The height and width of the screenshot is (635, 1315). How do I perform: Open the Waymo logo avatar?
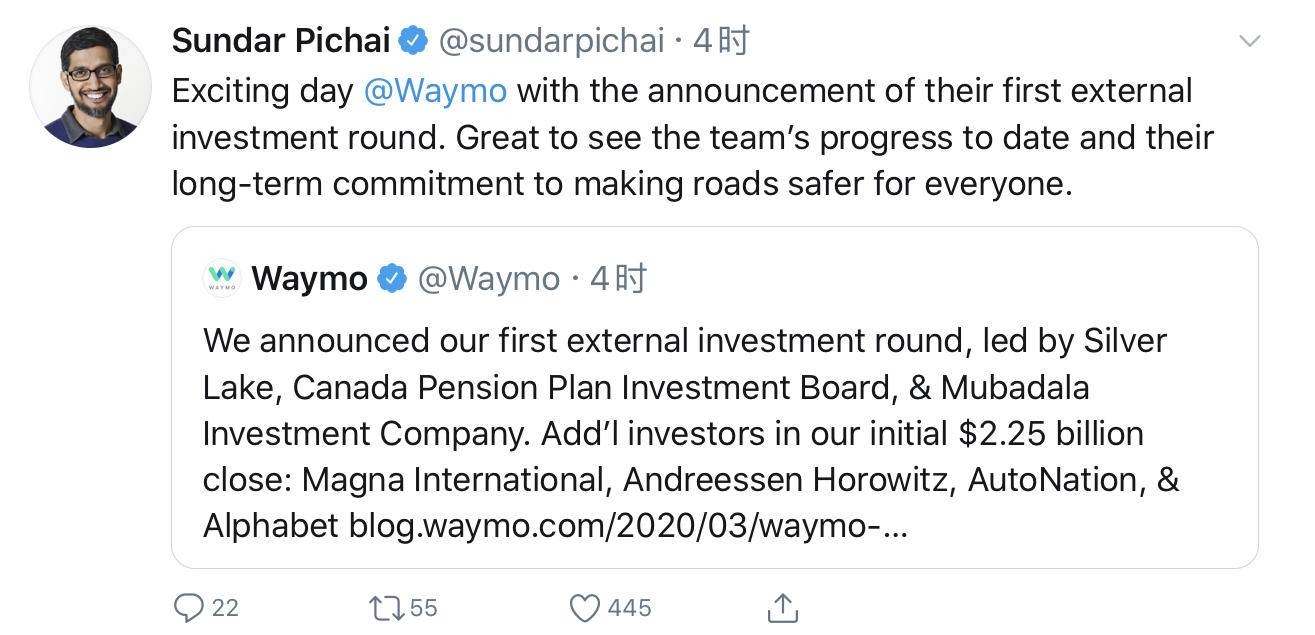pos(222,278)
